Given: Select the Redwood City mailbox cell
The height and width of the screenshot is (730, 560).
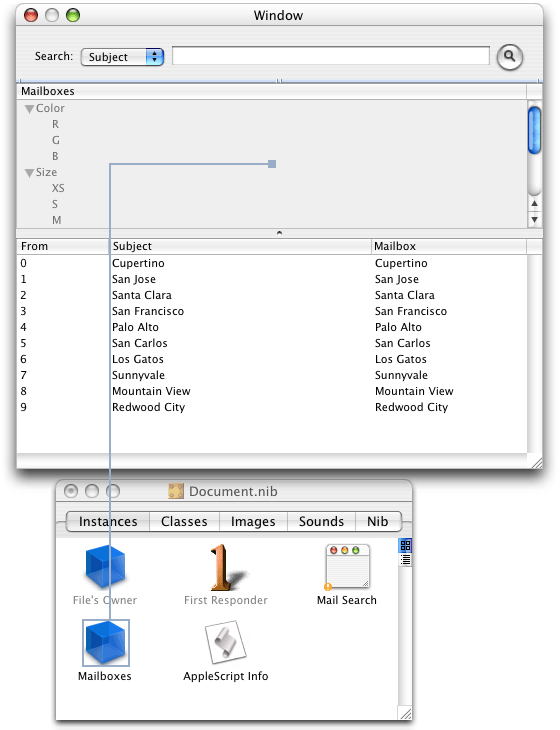Looking at the screenshot, I should (x=412, y=407).
